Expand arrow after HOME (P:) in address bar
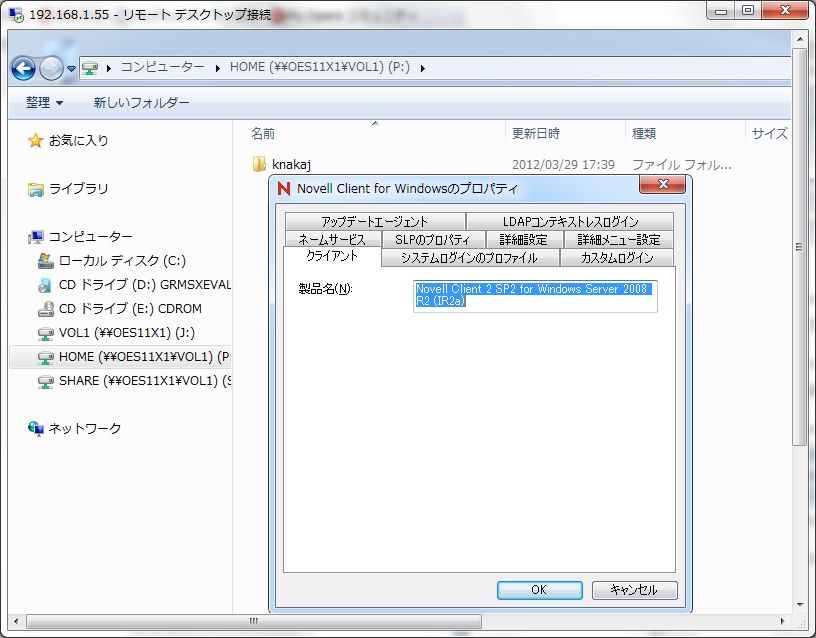 tap(423, 68)
